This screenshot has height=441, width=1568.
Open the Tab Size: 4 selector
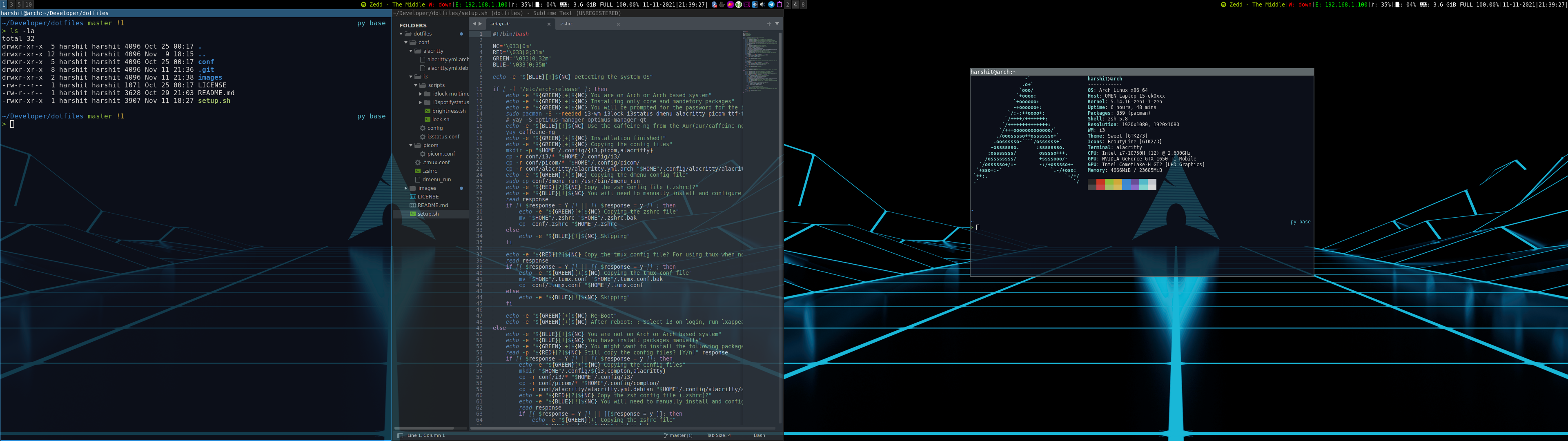718,436
